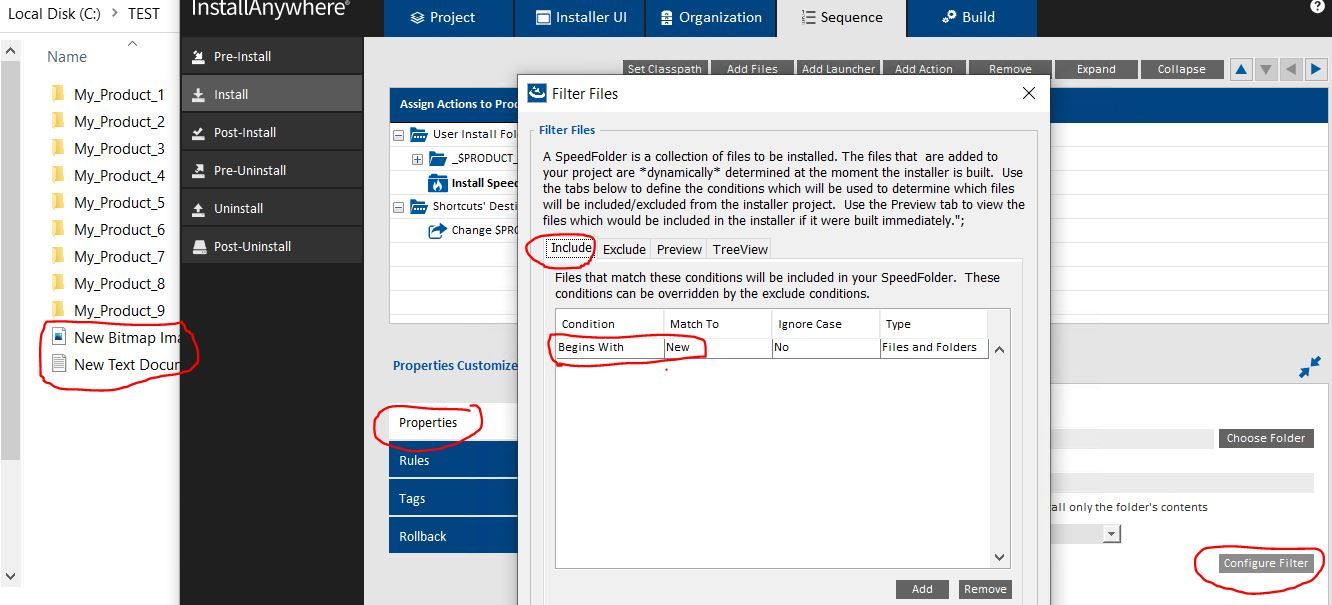Expand the _$PRODUCT_ folder node

pyautogui.click(x=417, y=159)
